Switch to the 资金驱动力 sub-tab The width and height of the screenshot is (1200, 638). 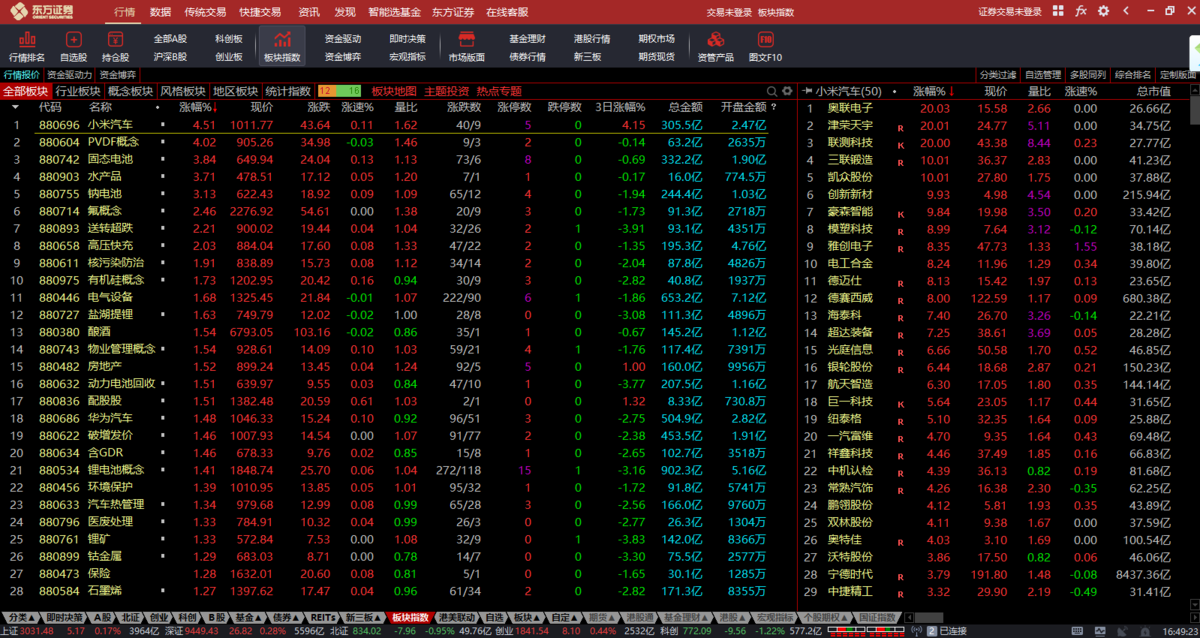click(x=69, y=75)
